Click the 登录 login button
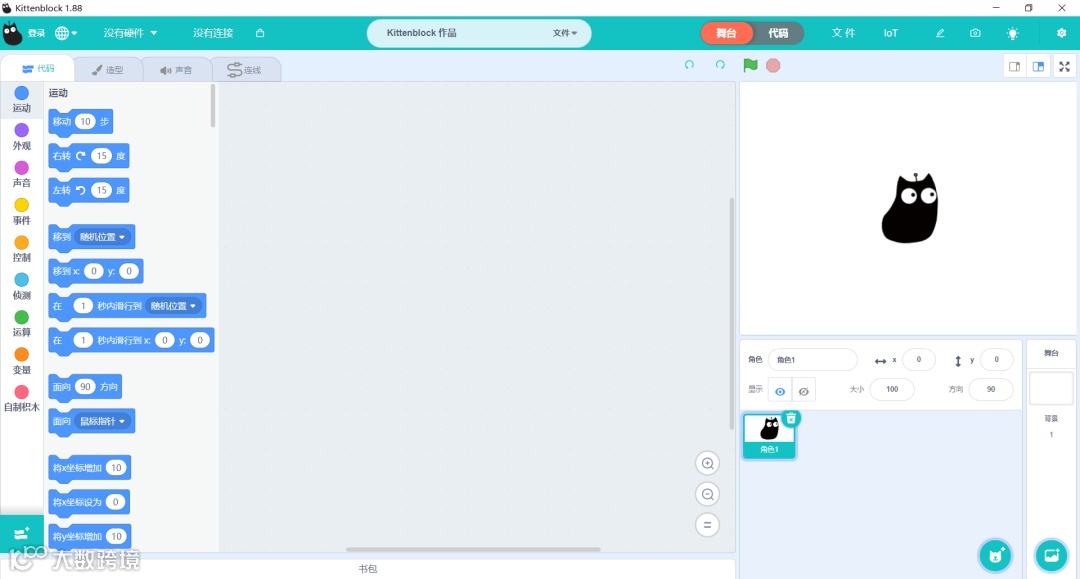The image size is (1080, 579). (37, 33)
